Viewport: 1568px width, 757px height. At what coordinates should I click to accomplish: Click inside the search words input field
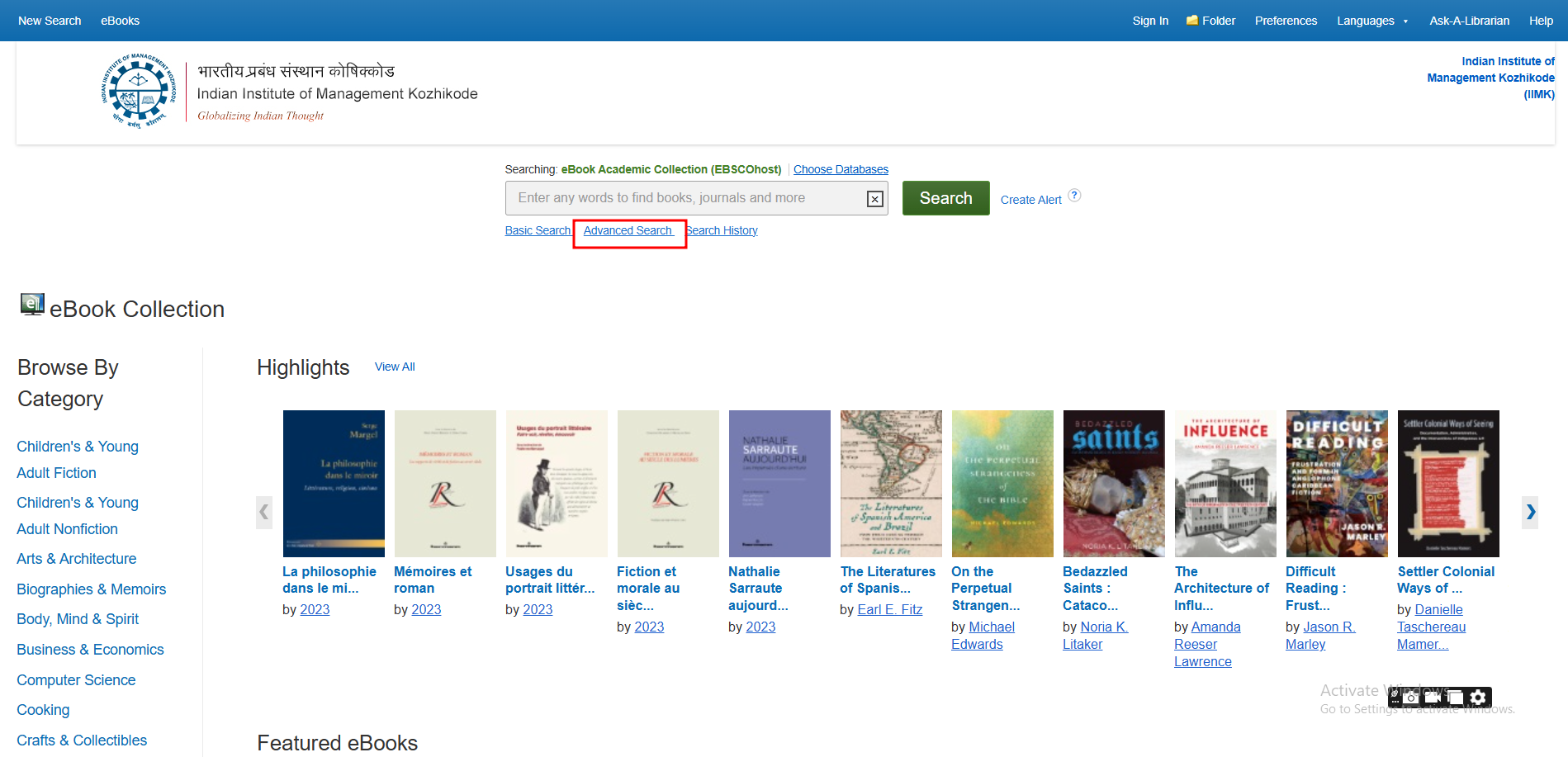point(685,198)
